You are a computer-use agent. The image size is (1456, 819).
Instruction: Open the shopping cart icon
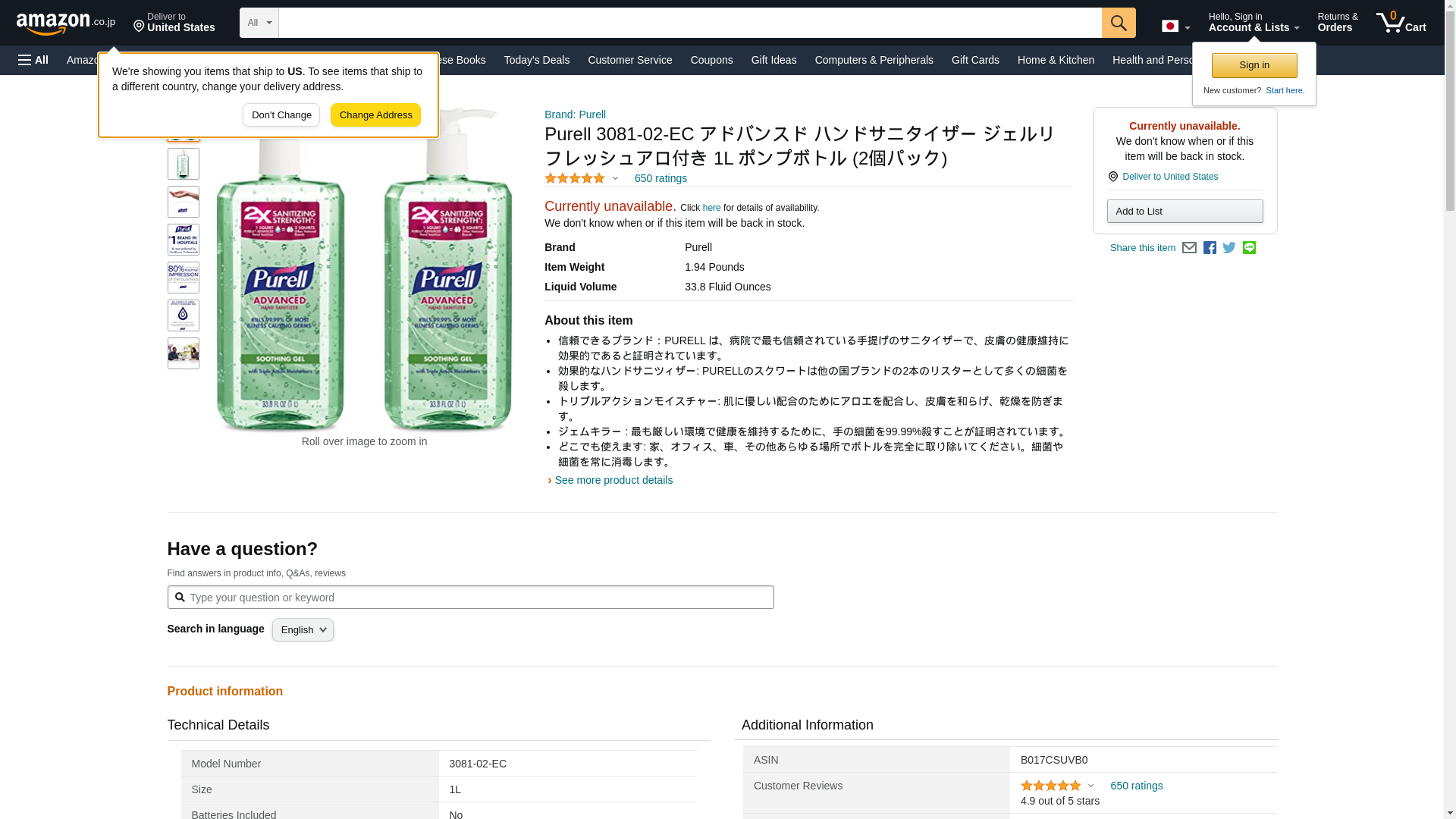[1401, 23]
